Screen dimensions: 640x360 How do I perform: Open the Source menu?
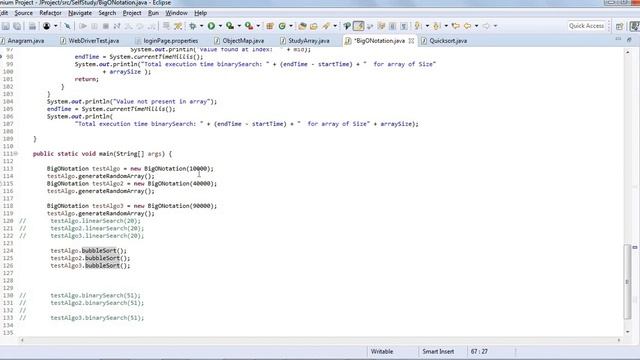coord(23,13)
